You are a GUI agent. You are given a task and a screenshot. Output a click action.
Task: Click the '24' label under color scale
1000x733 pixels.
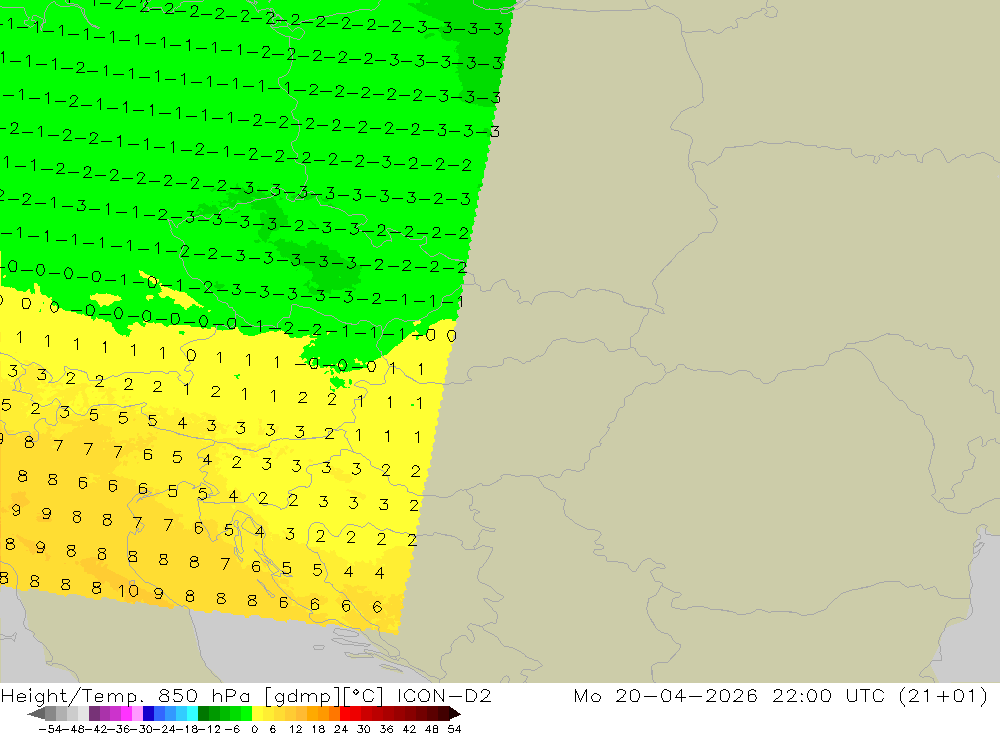[341, 729]
